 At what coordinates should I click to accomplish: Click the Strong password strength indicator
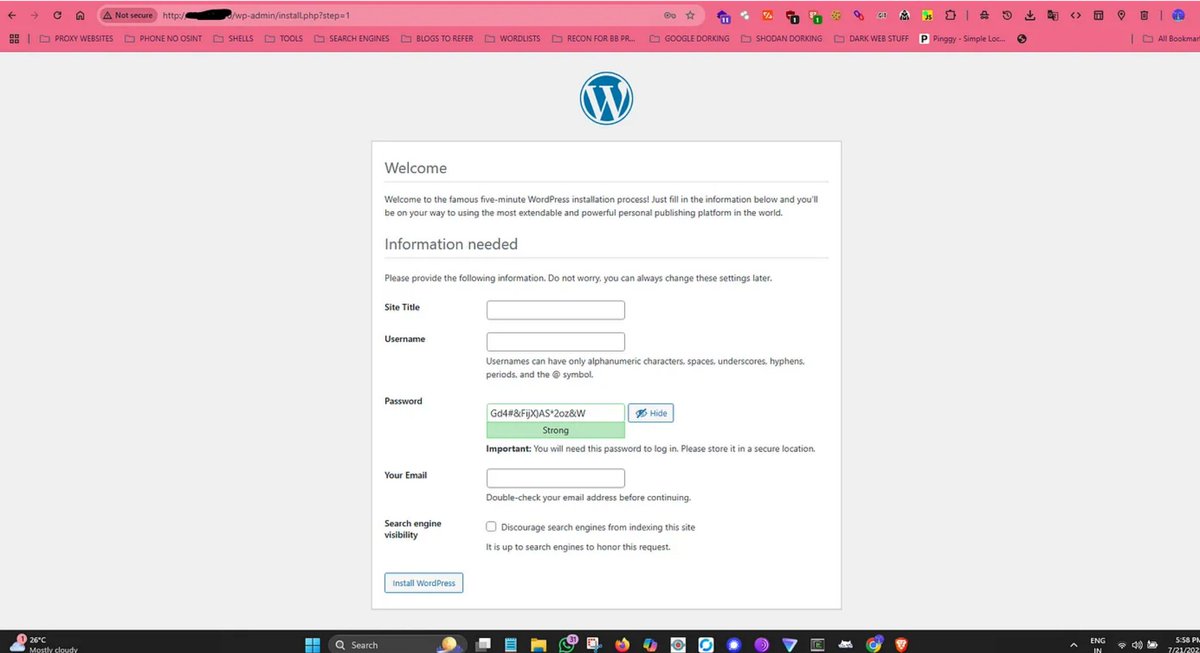(555, 430)
